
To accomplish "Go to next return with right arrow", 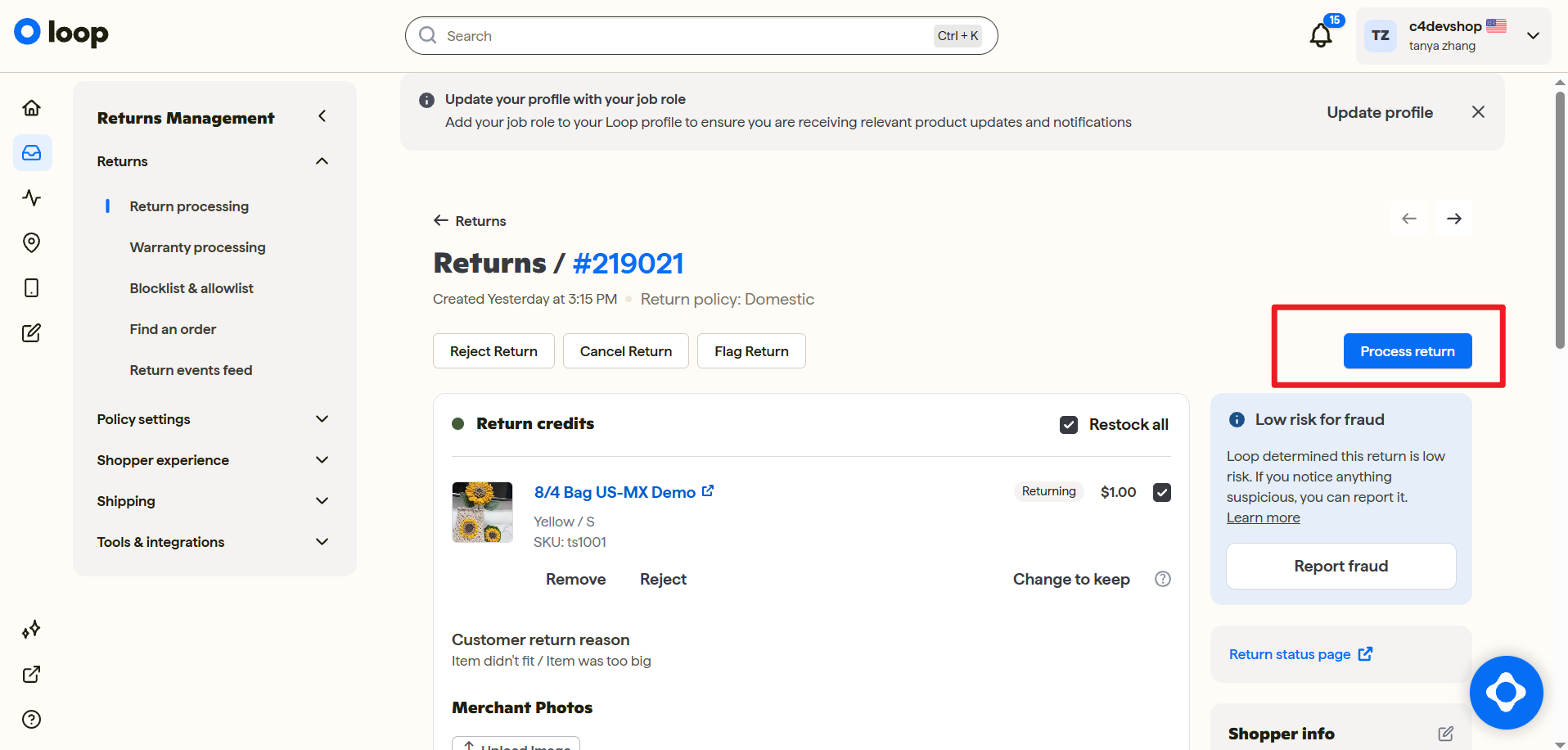I will (x=1453, y=219).
